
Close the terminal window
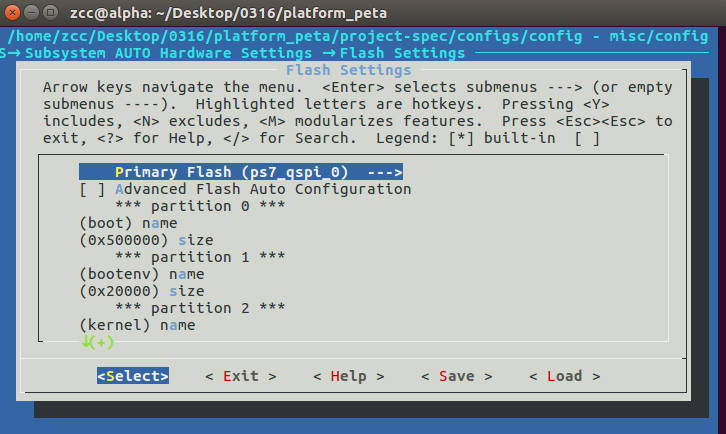coord(12,13)
